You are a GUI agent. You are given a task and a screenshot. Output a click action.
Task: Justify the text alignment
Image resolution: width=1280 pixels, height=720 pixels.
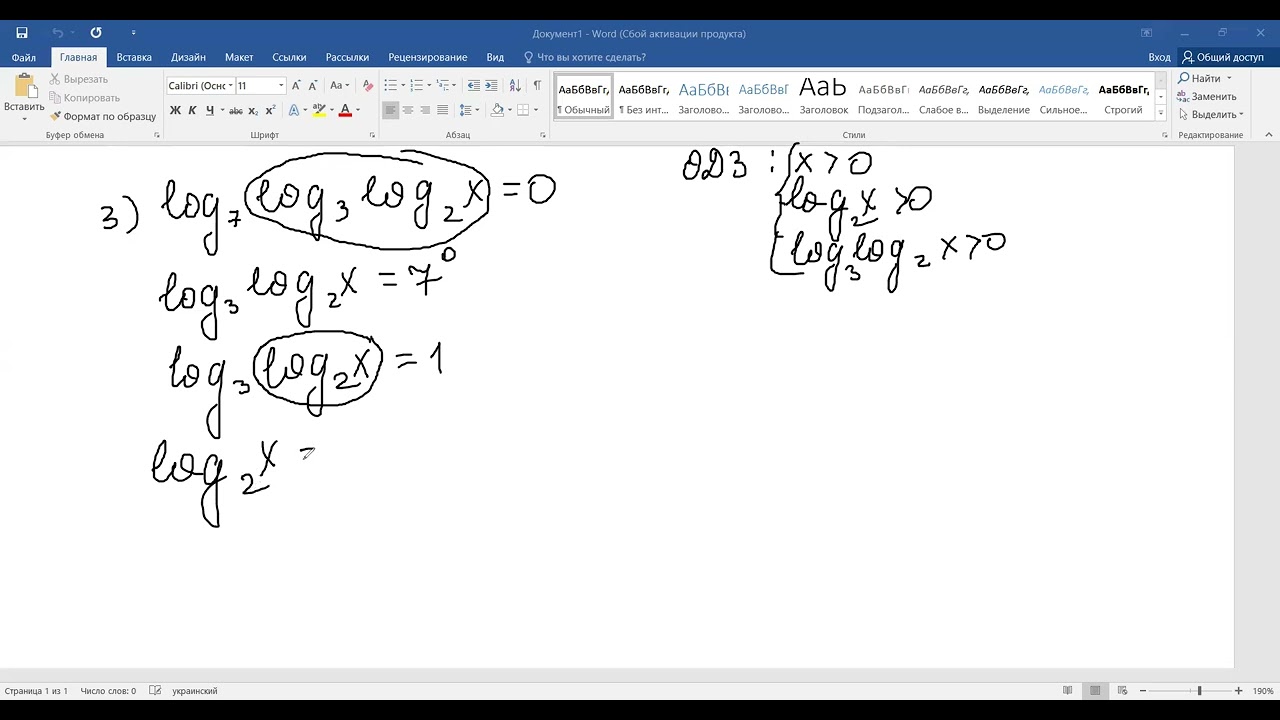coord(442,110)
